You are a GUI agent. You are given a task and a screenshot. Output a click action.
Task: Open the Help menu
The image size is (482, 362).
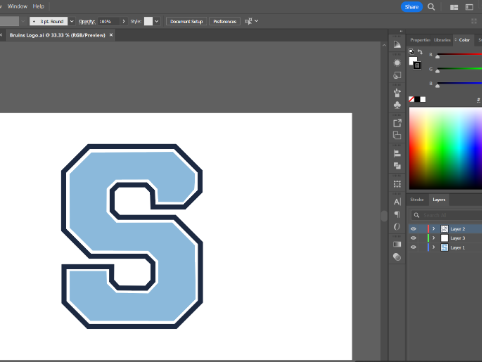pyautogui.click(x=38, y=6)
